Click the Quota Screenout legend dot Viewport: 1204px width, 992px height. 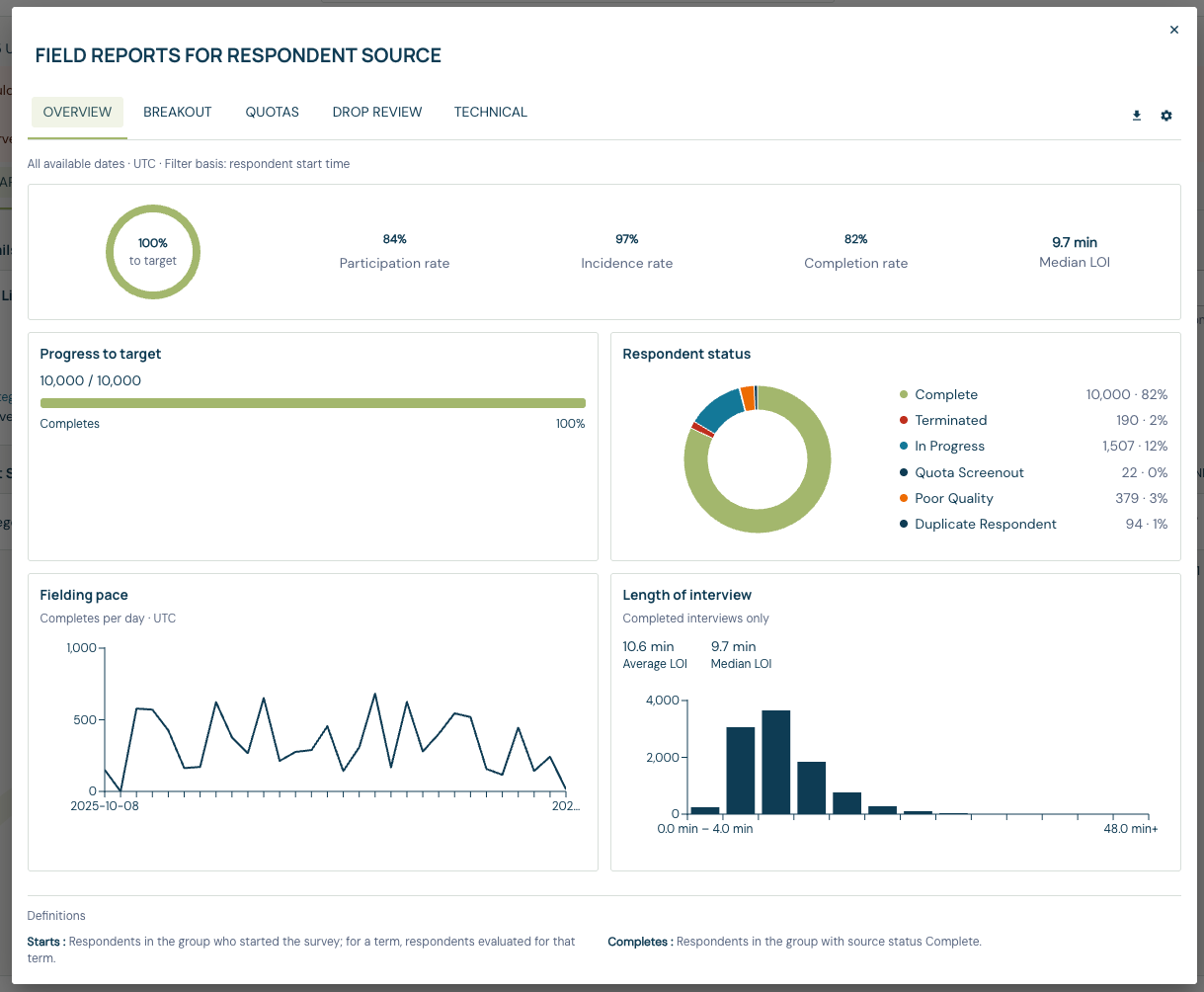(x=904, y=472)
